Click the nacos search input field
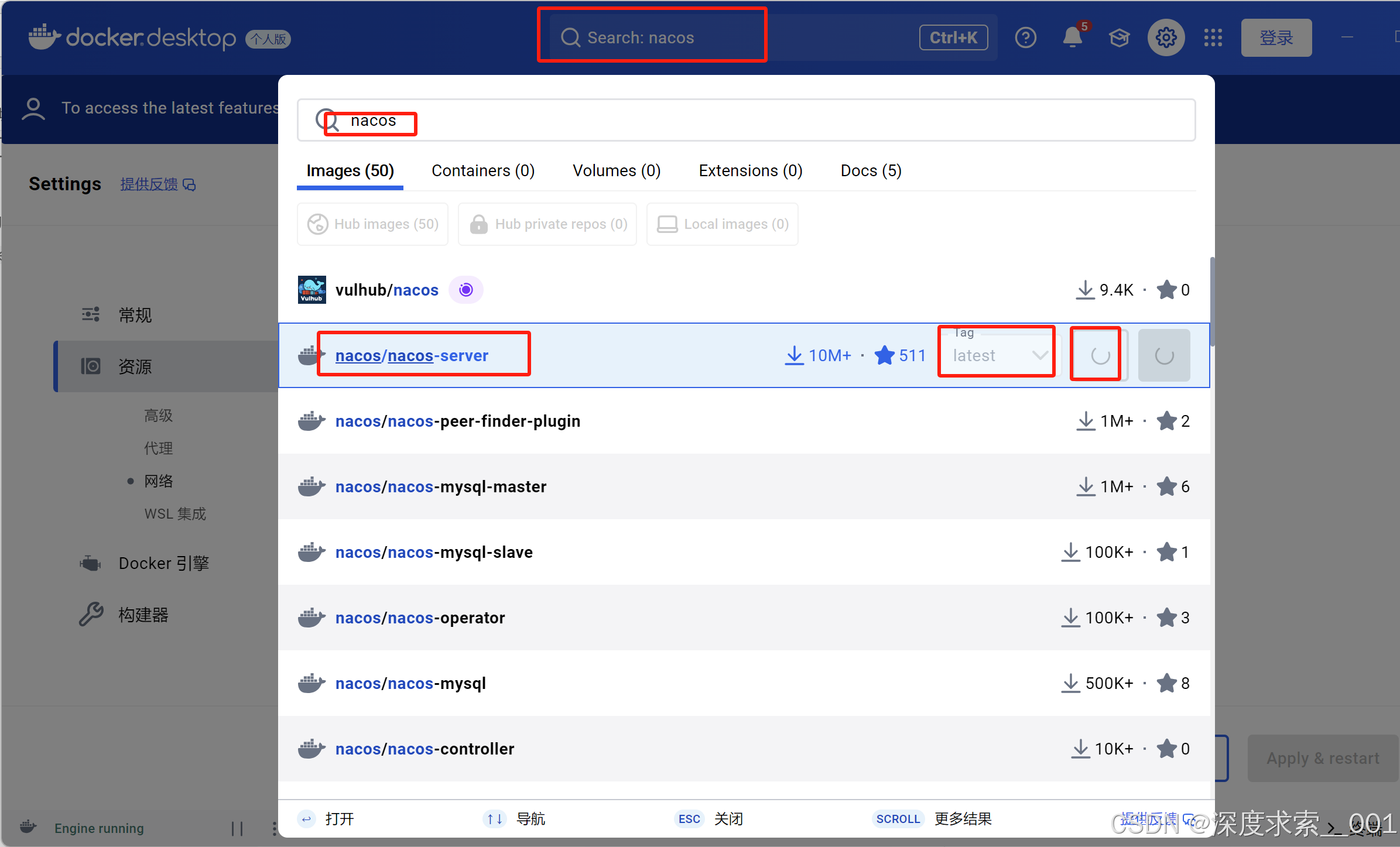 [703, 121]
